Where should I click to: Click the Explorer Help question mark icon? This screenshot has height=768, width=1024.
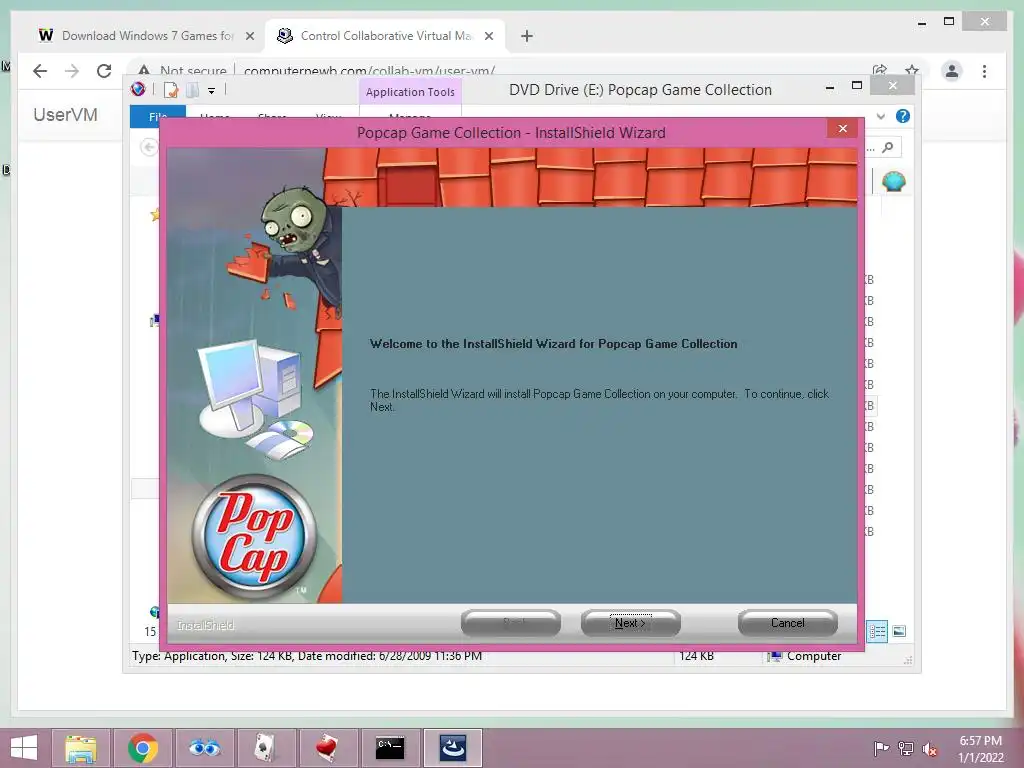point(903,116)
